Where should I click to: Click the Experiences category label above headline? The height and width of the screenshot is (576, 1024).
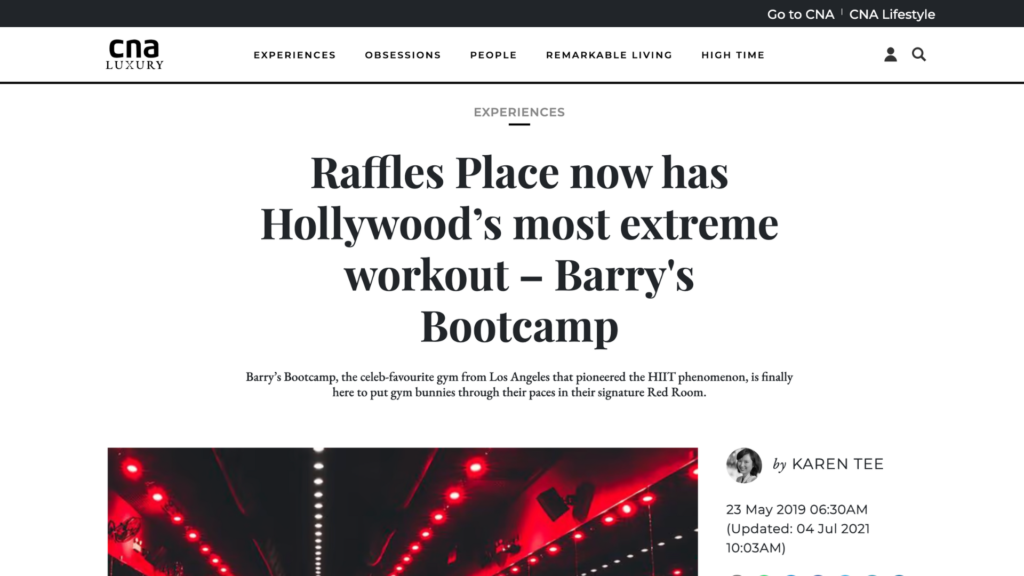click(x=519, y=112)
